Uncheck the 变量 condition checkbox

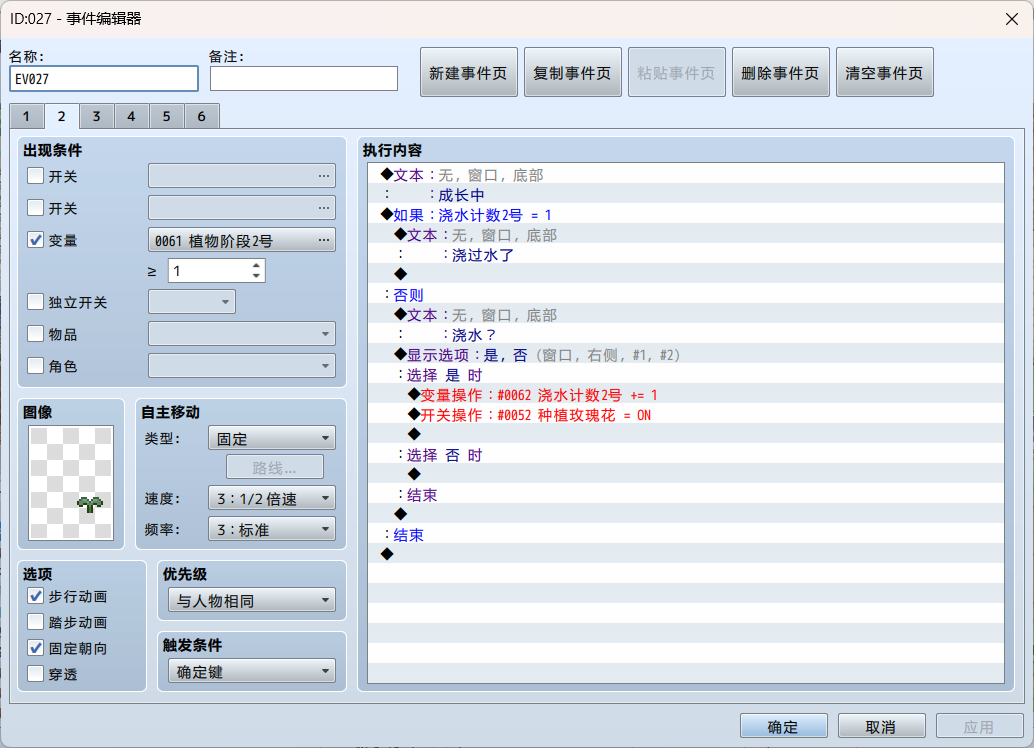(x=36, y=240)
